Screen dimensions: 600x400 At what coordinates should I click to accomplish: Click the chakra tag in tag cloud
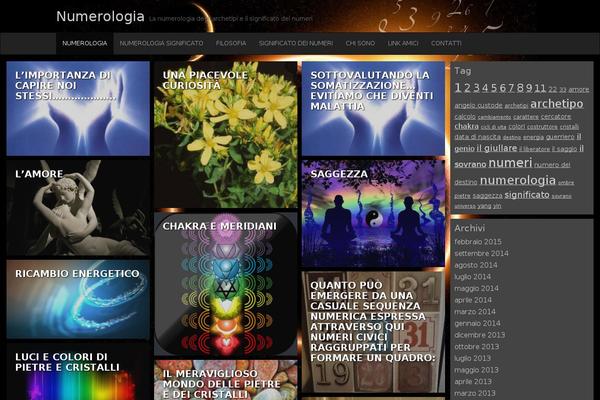(466, 126)
